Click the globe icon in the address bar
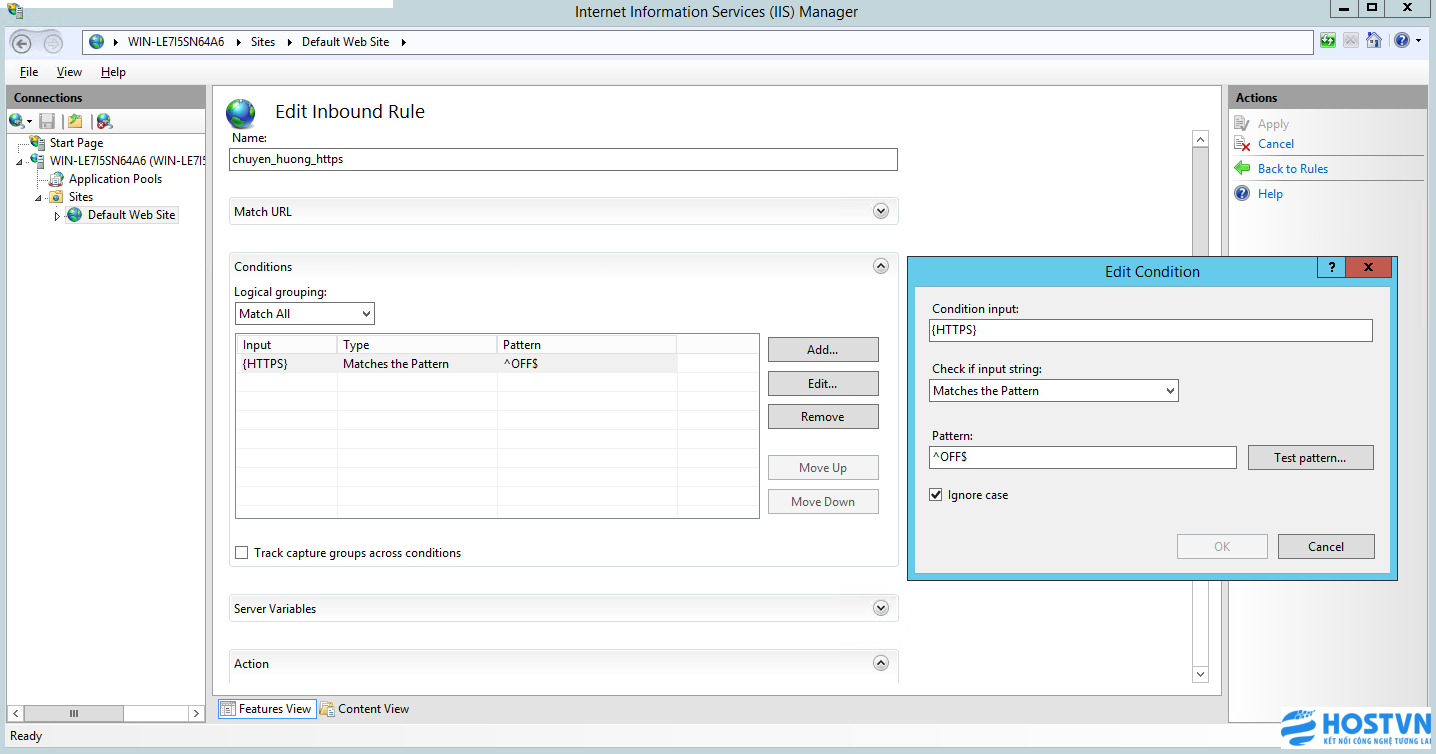The image size is (1436, 754). (x=97, y=42)
